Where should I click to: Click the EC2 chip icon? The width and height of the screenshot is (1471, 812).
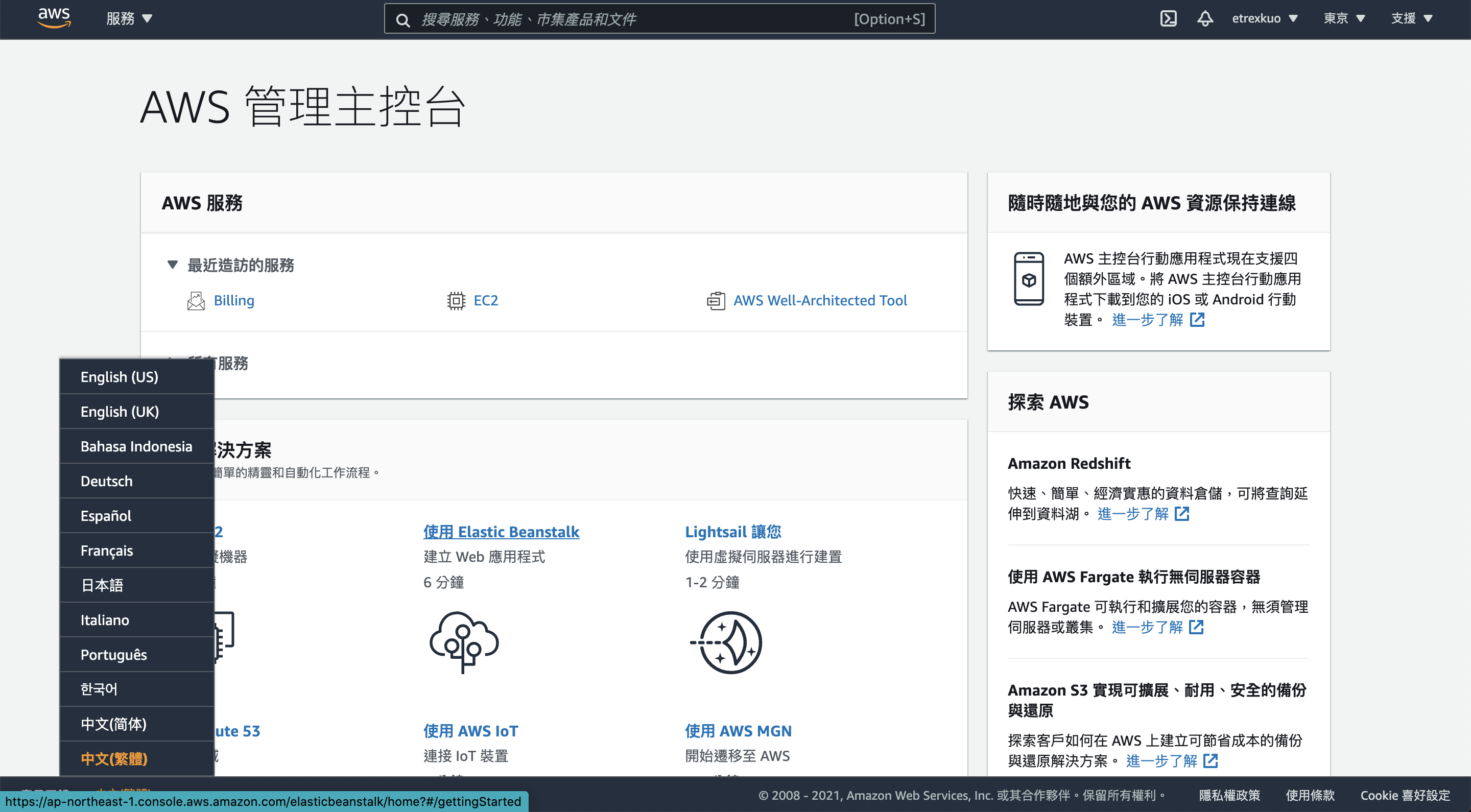[456, 300]
